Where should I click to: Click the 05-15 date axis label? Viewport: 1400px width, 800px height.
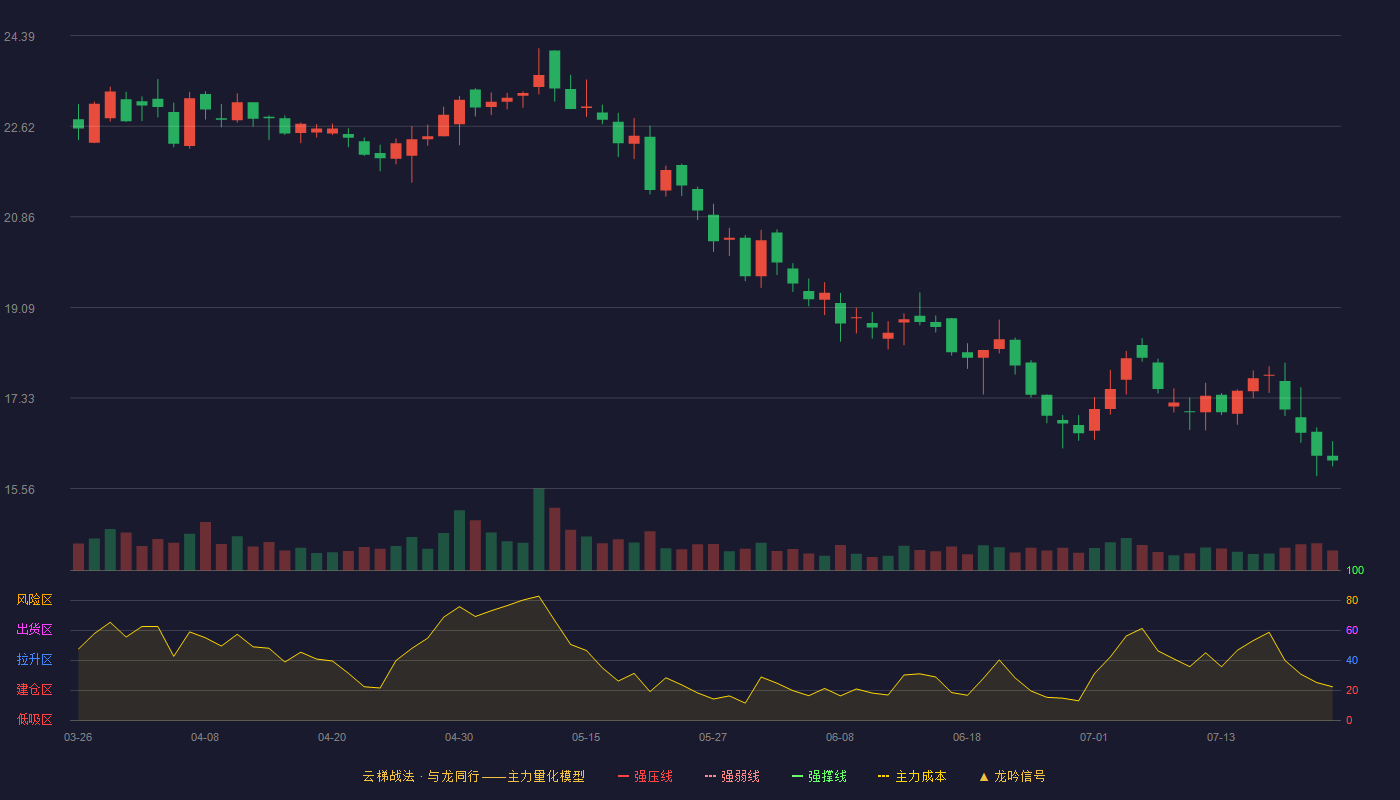[x=586, y=737]
